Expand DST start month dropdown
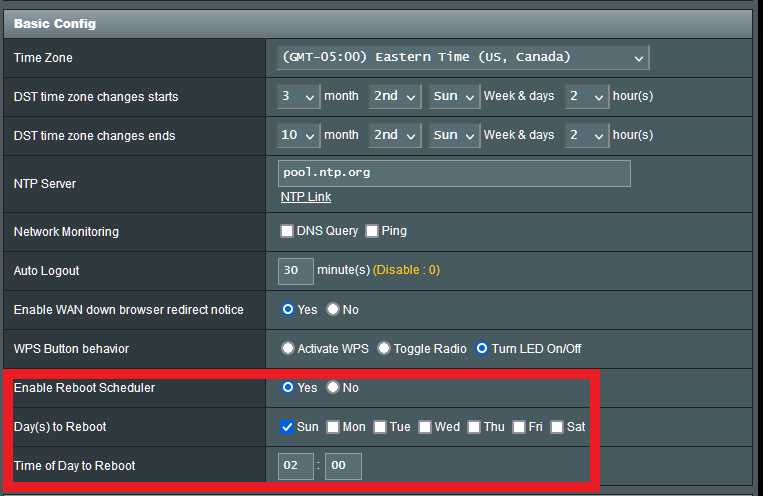763x496 pixels. (298, 96)
